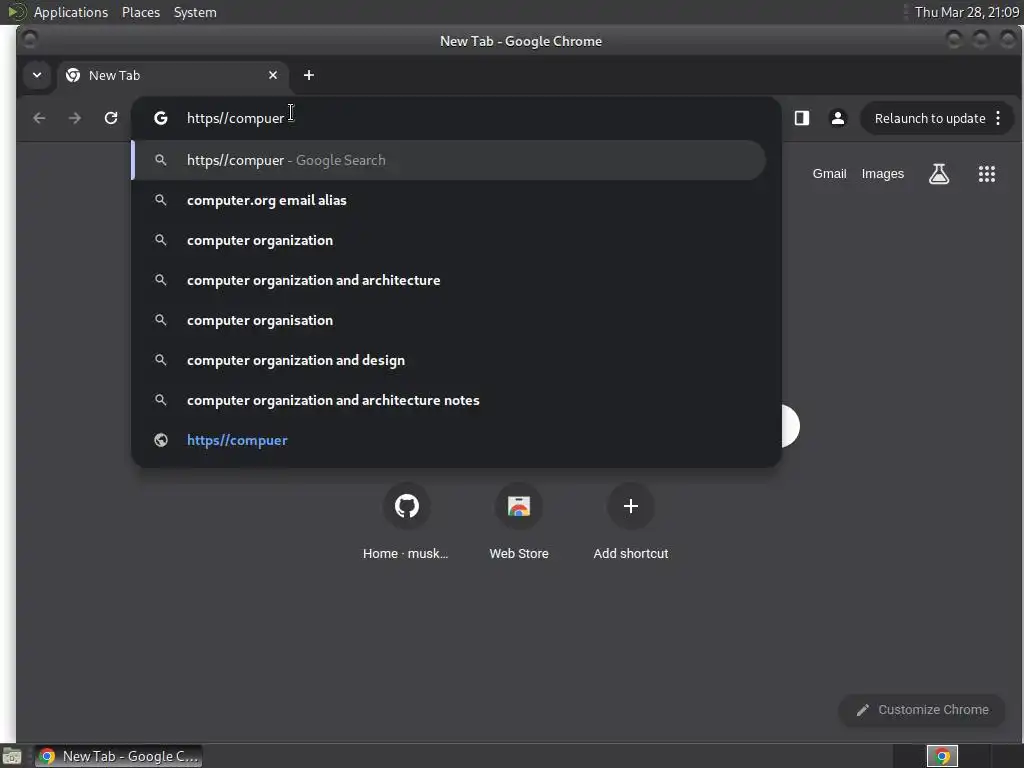The width and height of the screenshot is (1024, 768).
Task: Open the profile avatar icon
Action: 838,118
